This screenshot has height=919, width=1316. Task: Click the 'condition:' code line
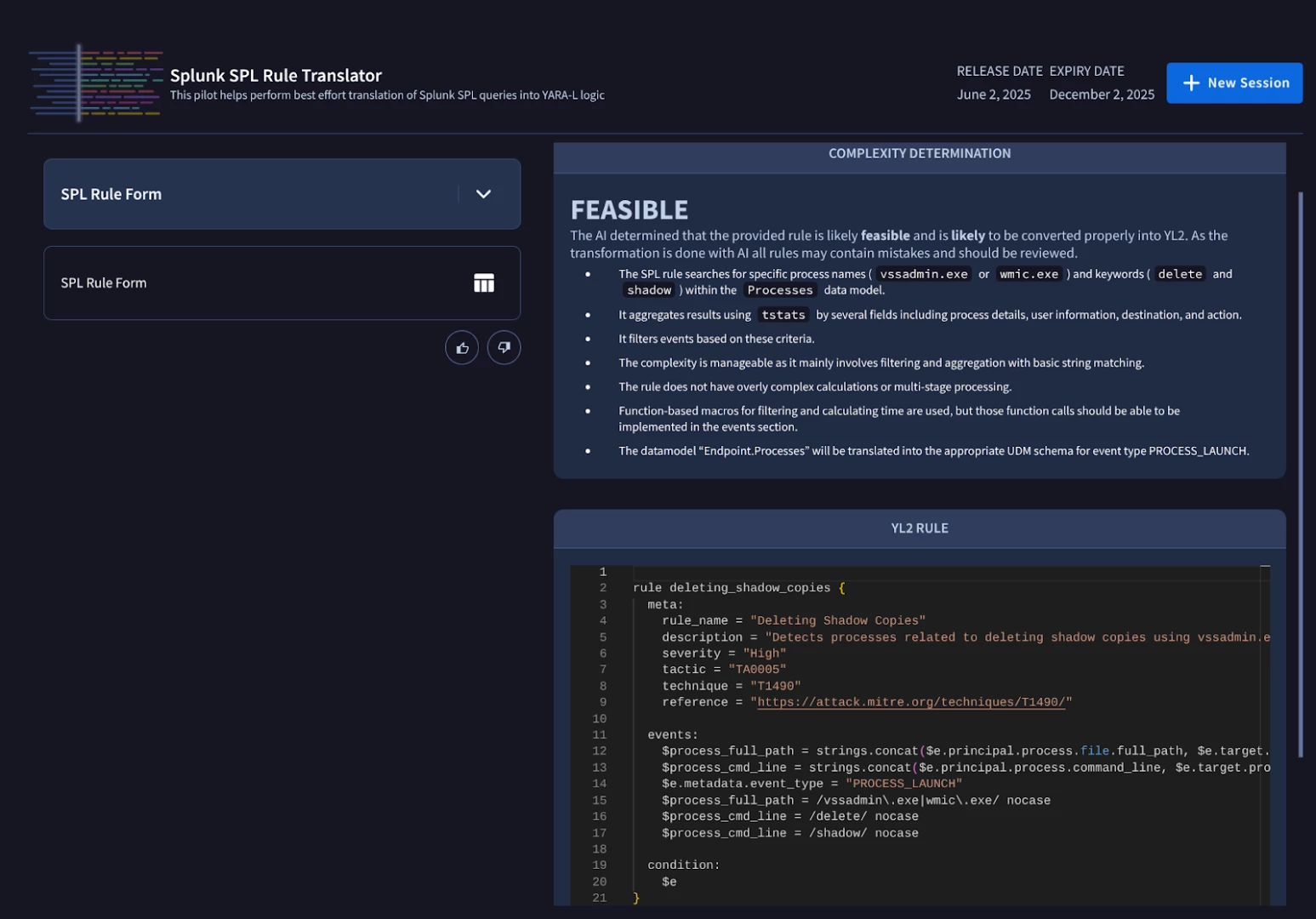pyautogui.click(x=684, y=865)
